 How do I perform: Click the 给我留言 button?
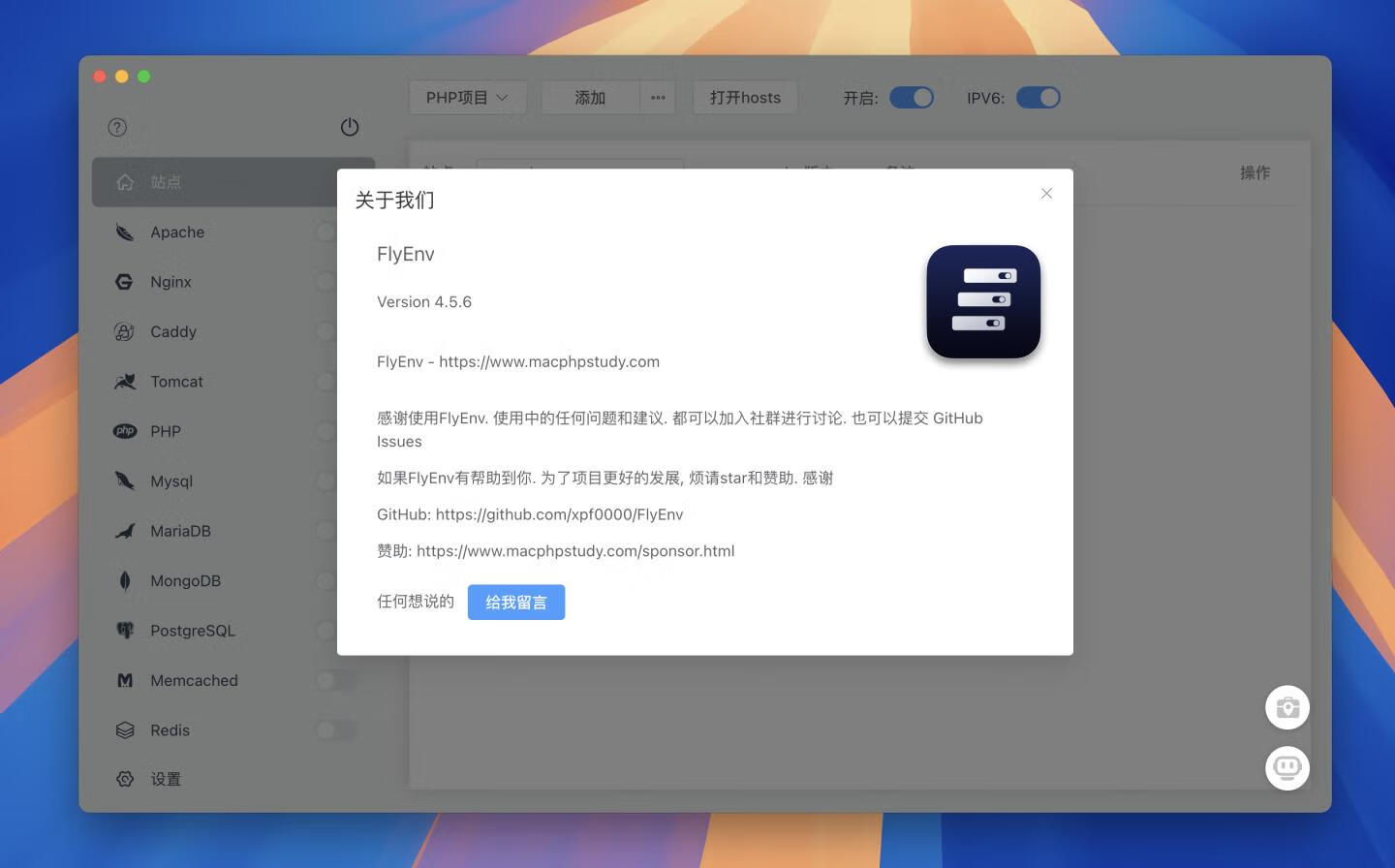pos(516,603)
